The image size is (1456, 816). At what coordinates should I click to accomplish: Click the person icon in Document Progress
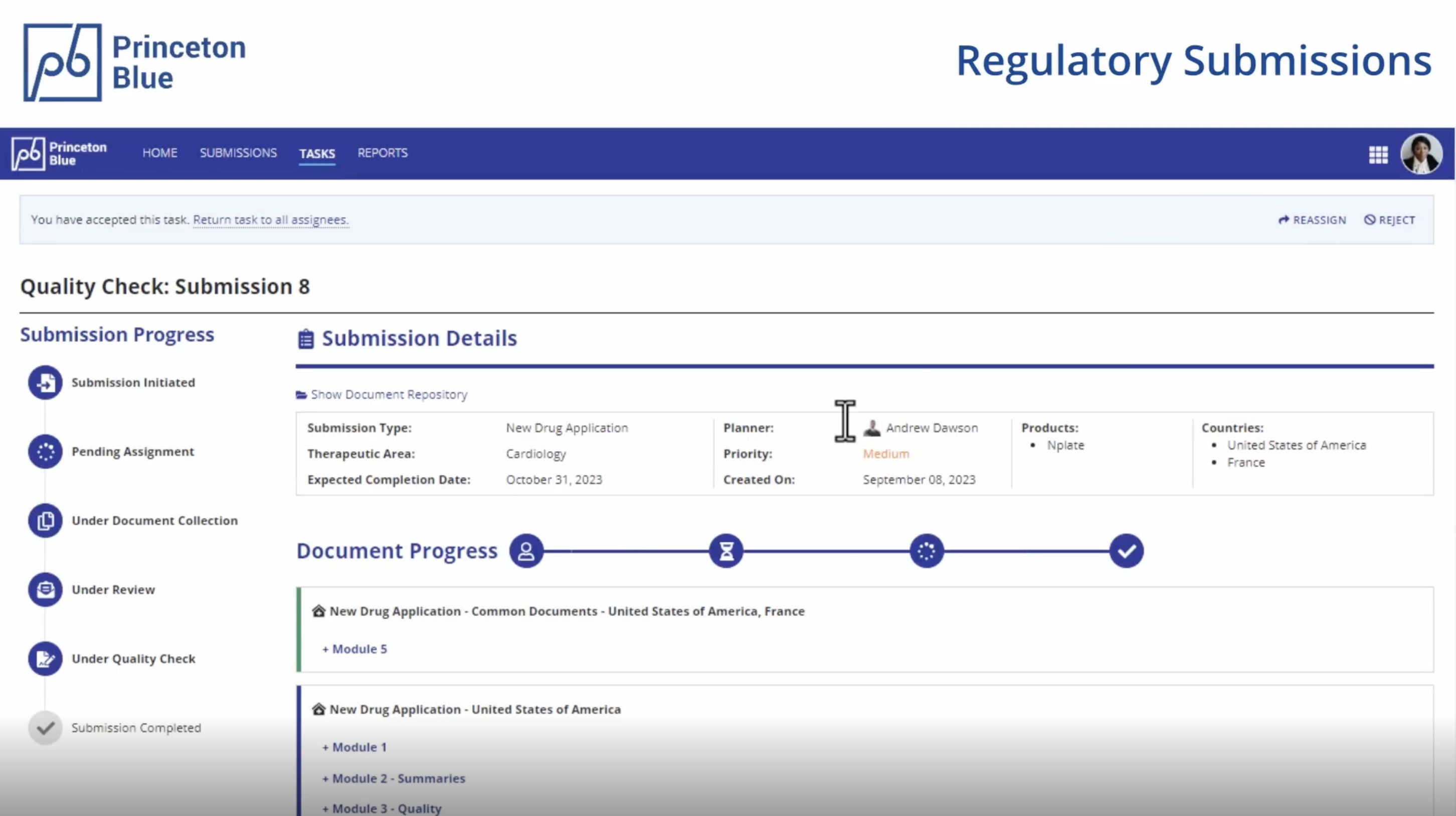[526, 551]
